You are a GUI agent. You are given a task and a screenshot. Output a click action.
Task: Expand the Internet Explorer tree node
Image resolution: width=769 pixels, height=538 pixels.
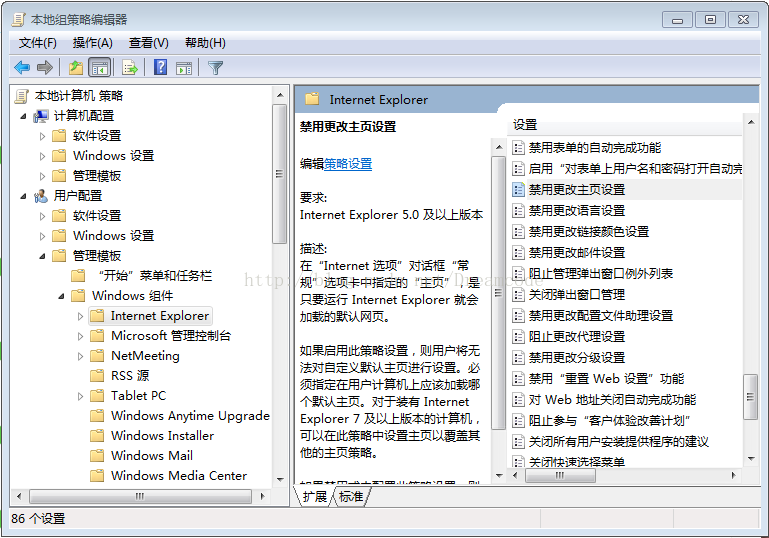[x=80, y=316]
